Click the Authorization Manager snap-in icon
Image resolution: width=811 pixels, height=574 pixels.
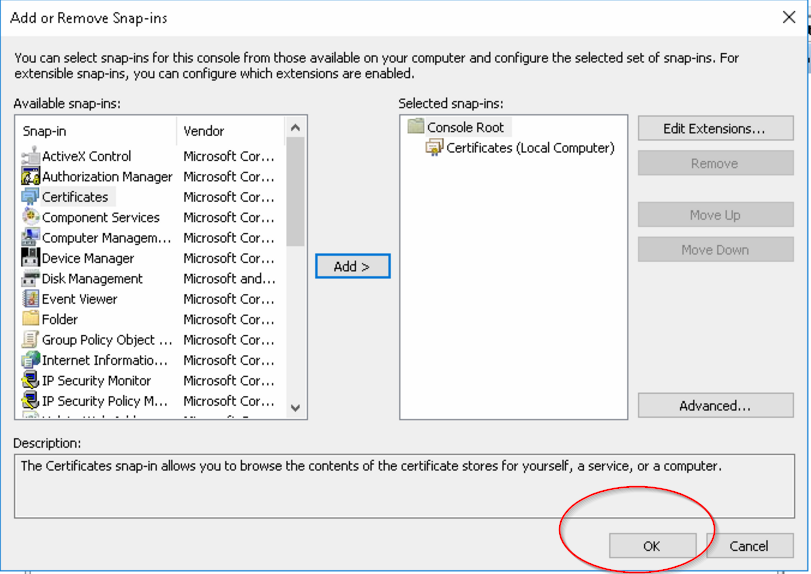31,176
